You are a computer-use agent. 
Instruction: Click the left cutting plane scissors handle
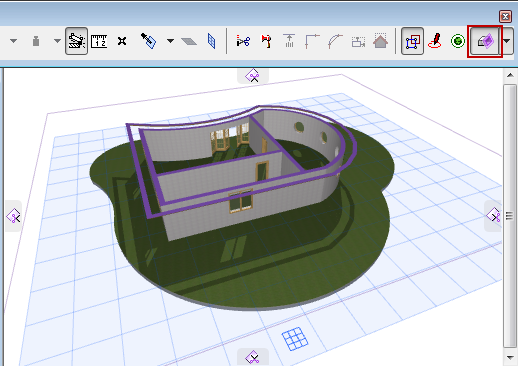[14, 217]
